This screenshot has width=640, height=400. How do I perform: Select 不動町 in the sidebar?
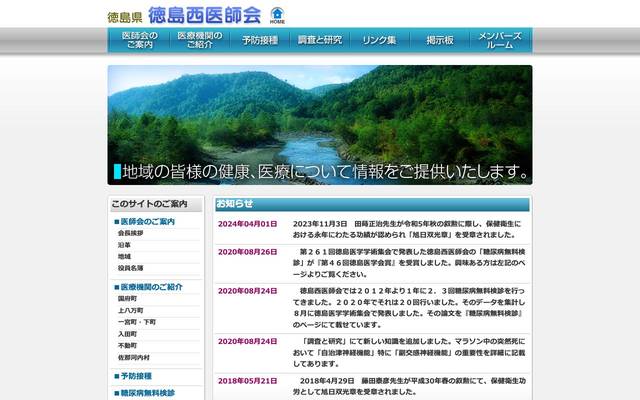[127, 346]
